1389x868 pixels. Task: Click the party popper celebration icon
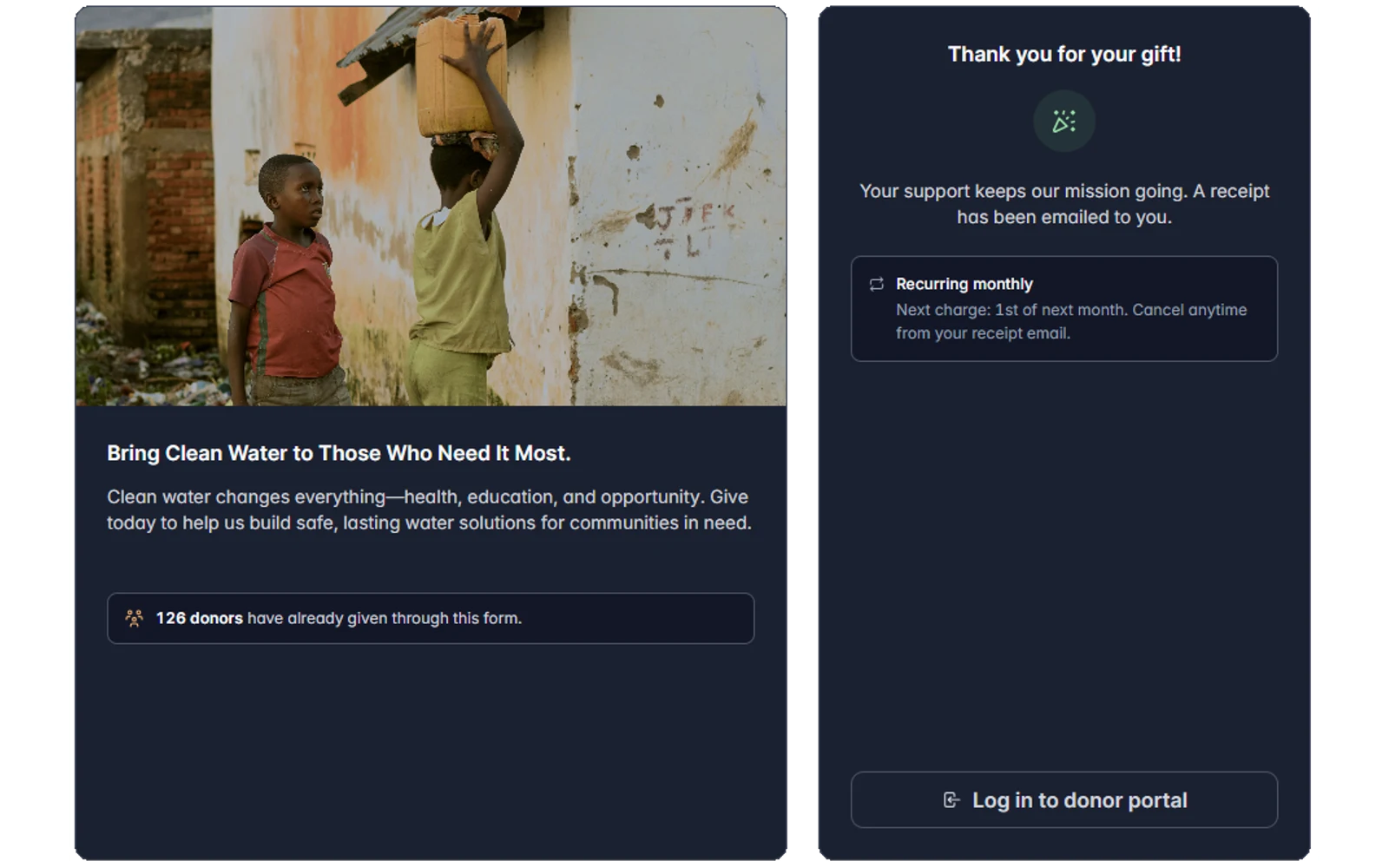1063,122
